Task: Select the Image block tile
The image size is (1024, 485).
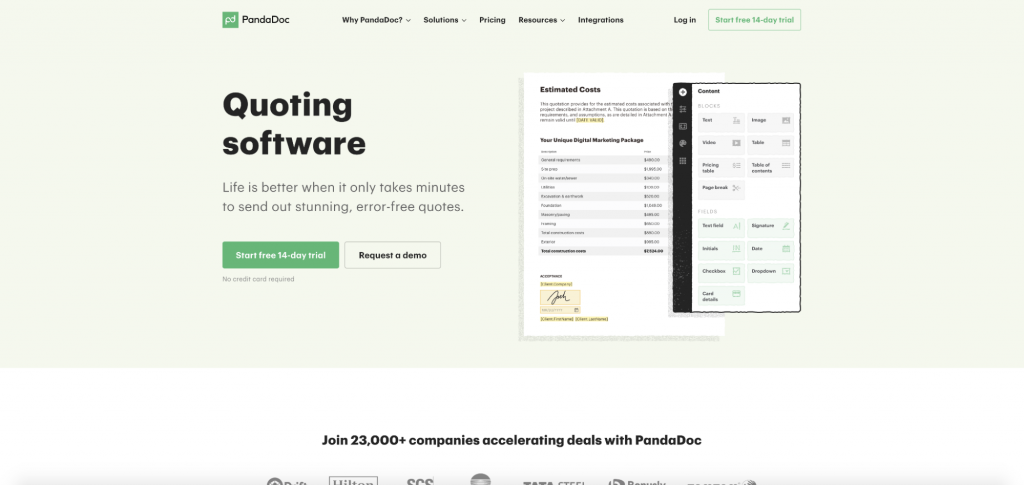Action: tap(771, 121)
